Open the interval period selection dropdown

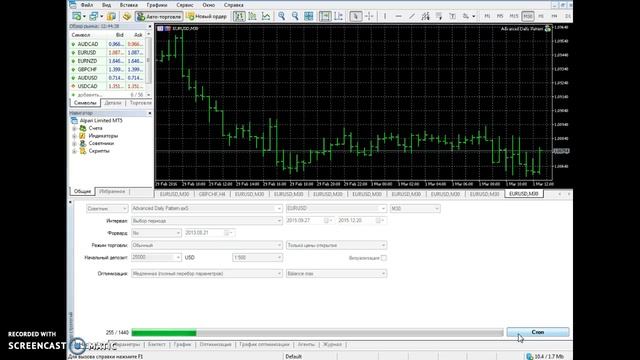(x=207, y=221)
